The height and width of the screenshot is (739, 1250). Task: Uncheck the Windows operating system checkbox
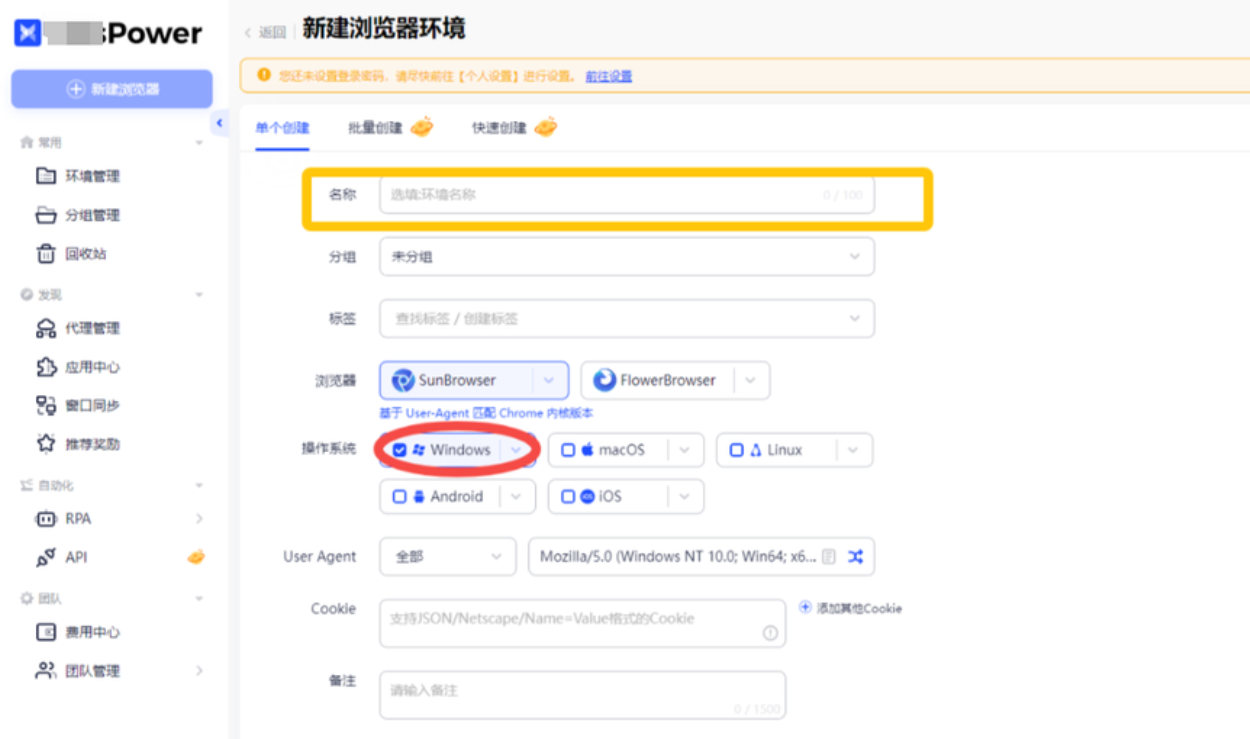click(x=400, y=450)
